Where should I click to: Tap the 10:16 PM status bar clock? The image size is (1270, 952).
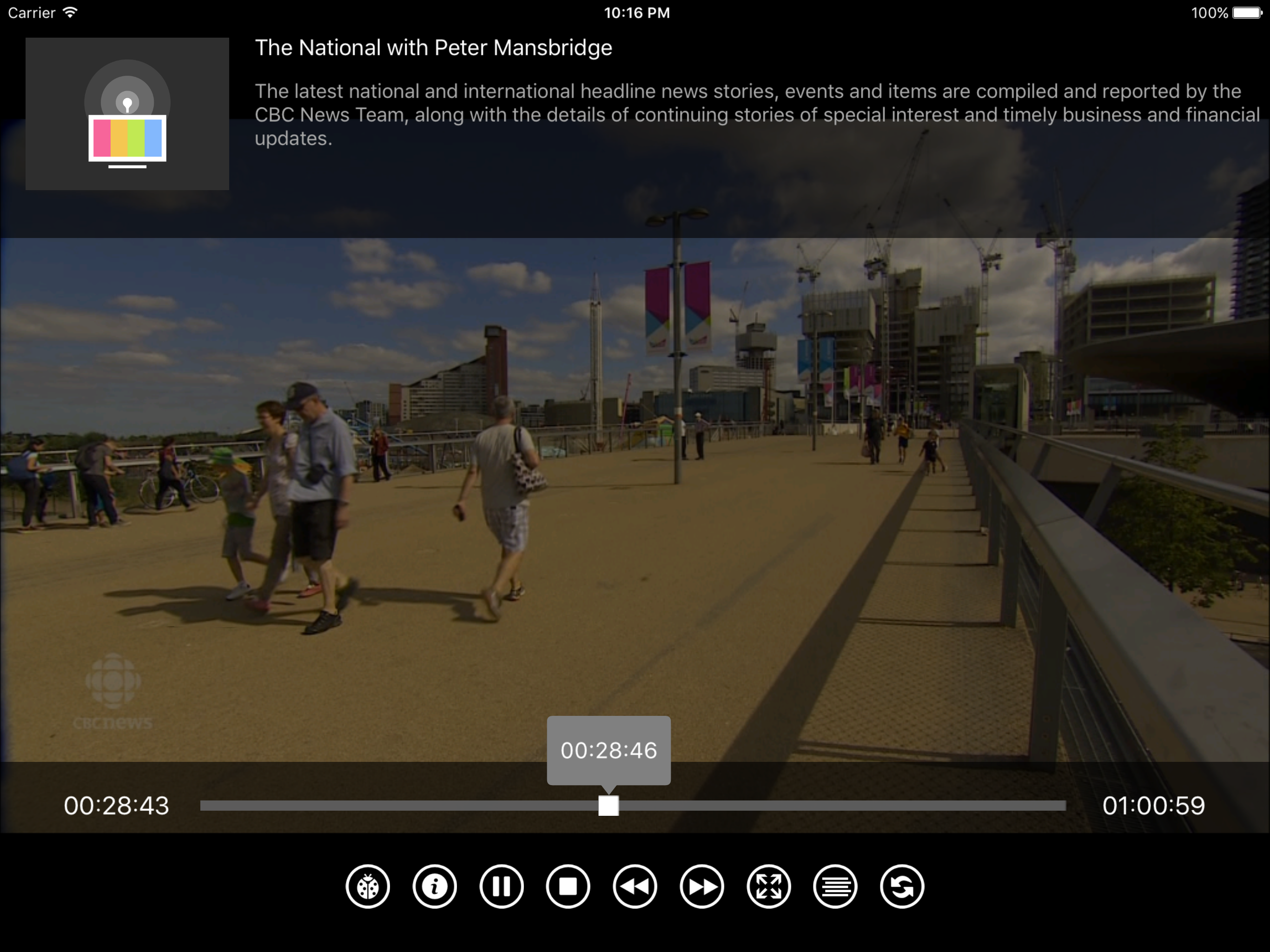tap(637, 13)
